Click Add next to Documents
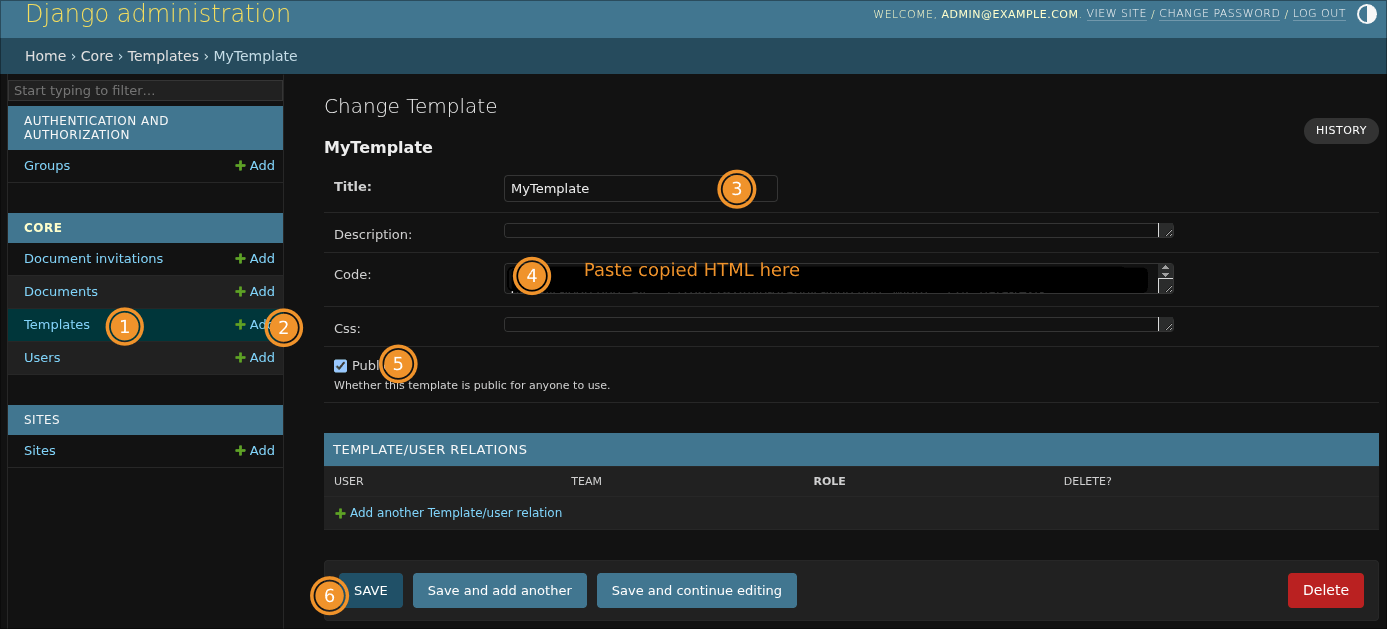Screen dimensions: 1387x629 255,292
